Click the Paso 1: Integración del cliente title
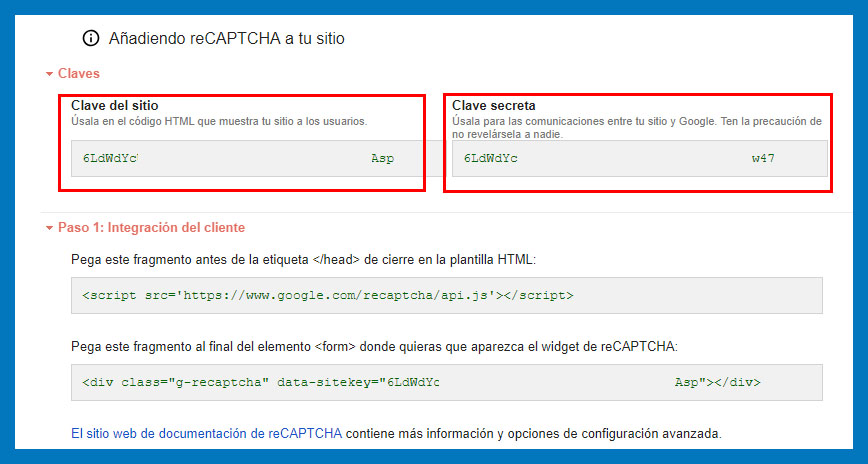Viewport: 868px width, 464px height. pos(151,228)
